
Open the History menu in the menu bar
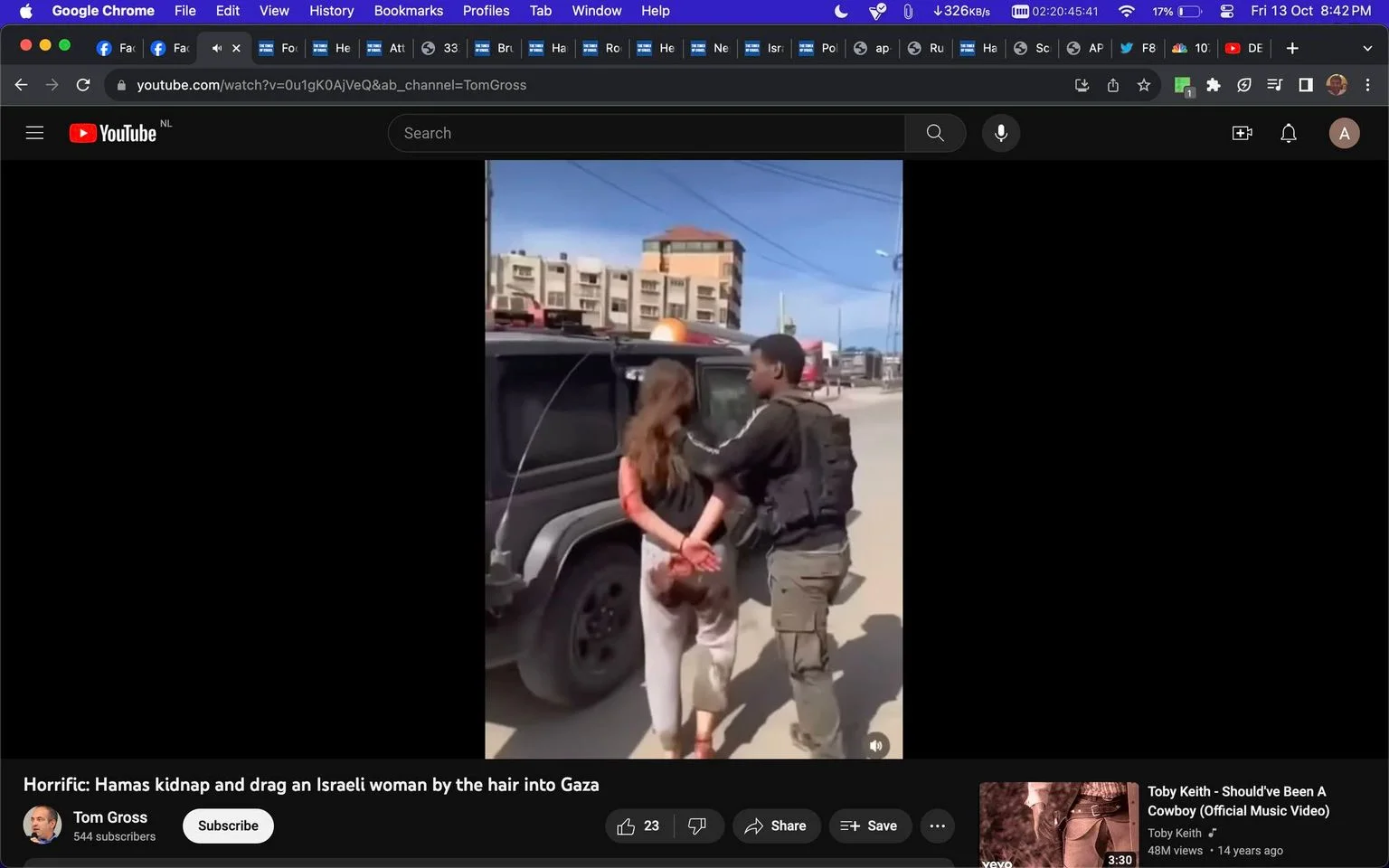click(332, 11)
